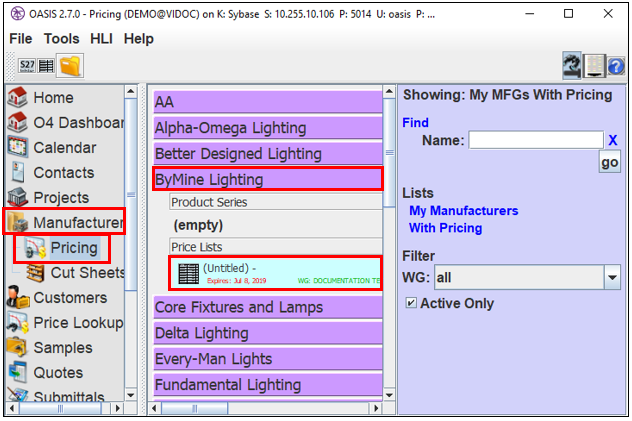Click the Home house icon
This screenshot has height=421, width=632.
coord(17,97)
